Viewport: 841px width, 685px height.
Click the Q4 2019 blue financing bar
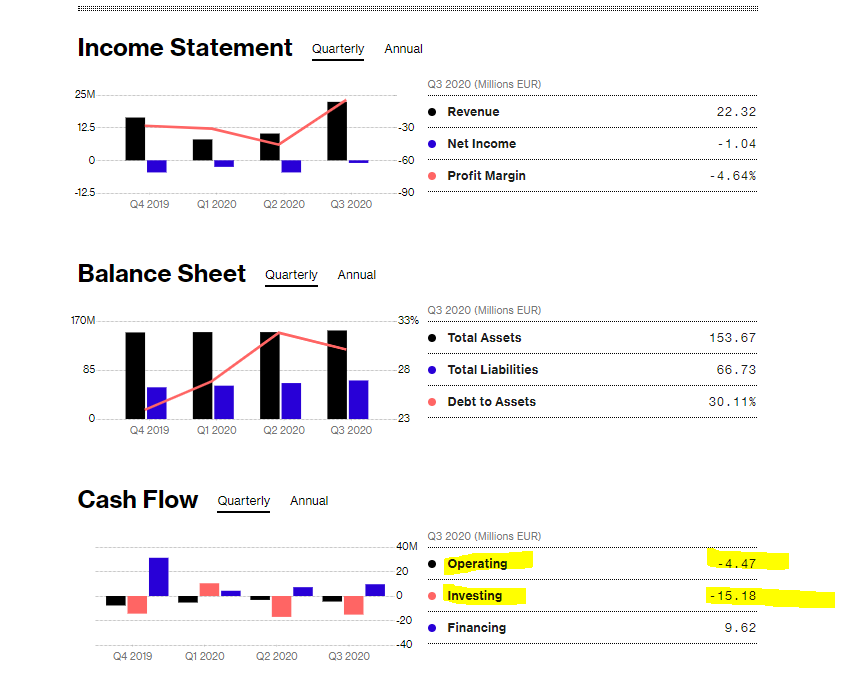tap(158, 577)
